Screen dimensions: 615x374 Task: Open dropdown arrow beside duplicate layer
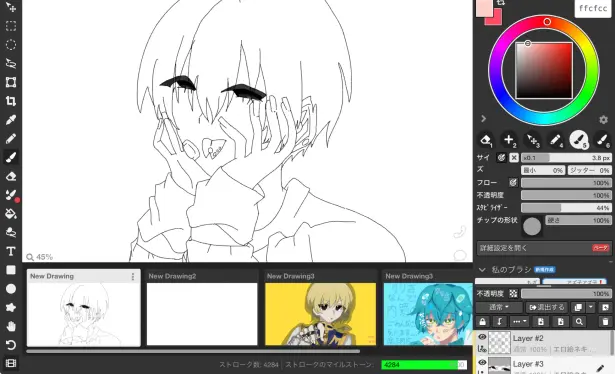point(590,307)
